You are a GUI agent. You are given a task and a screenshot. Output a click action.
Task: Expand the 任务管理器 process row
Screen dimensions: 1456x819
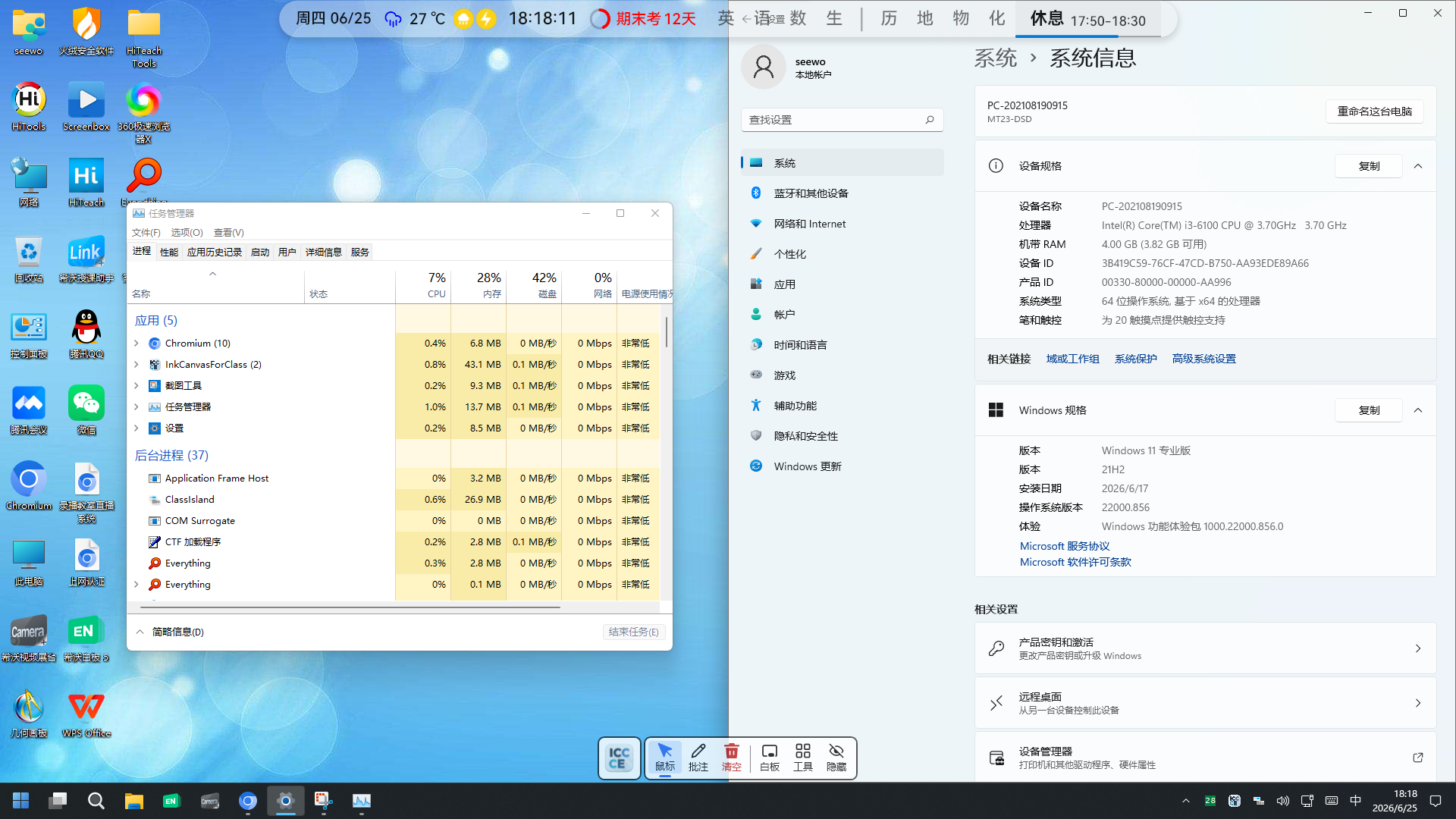pos(136,407)
